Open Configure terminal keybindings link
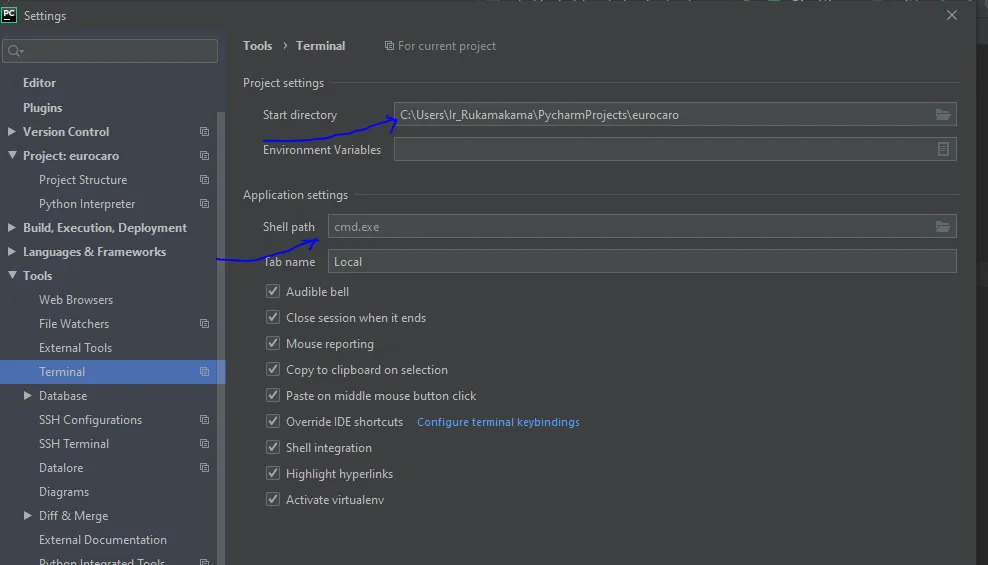This screenshot has width=988, height=565. pyautogui.click(x=498, y=422)
